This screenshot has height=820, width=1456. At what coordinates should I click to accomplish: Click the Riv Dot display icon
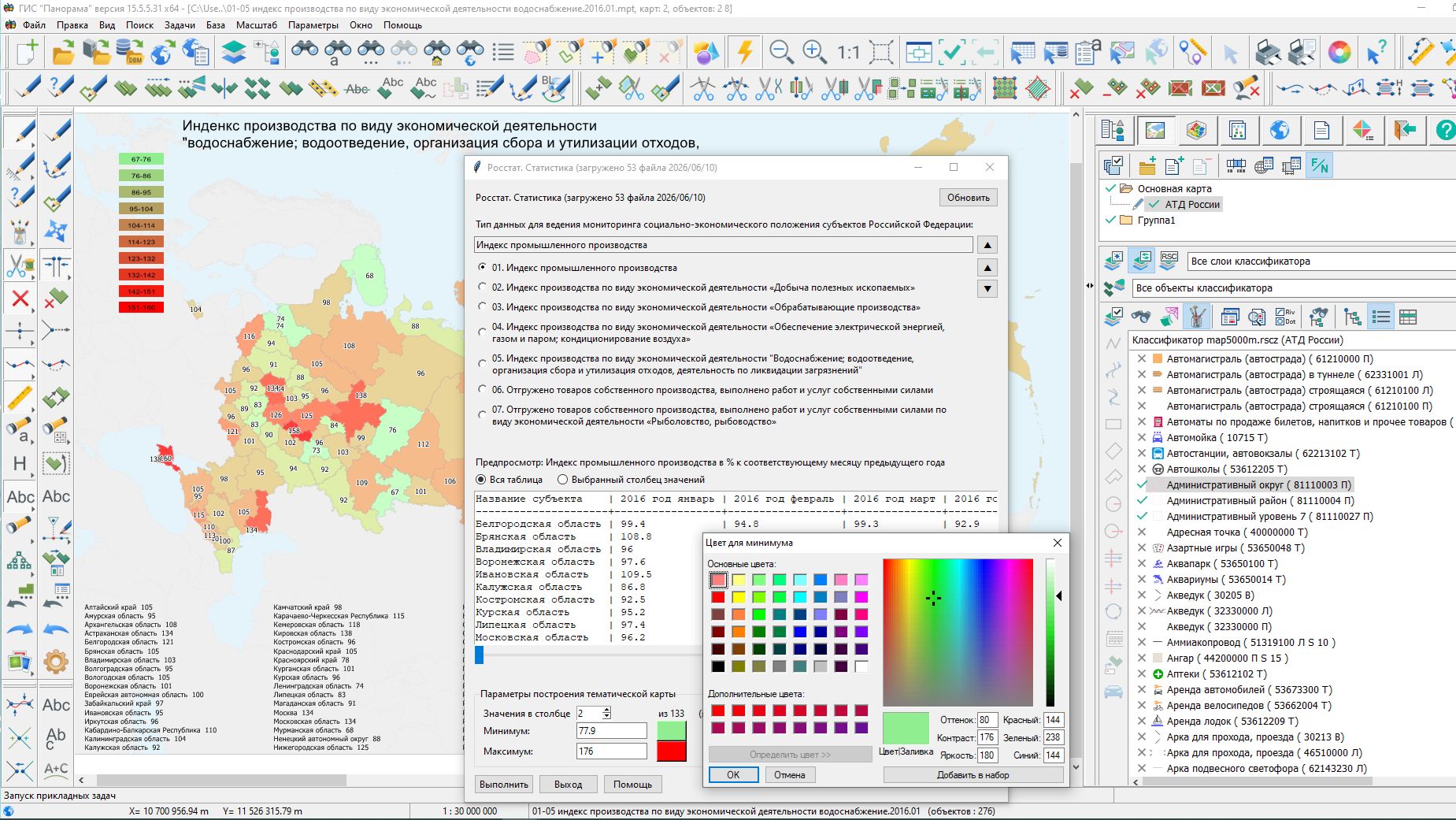click(x=1285, y=317)
